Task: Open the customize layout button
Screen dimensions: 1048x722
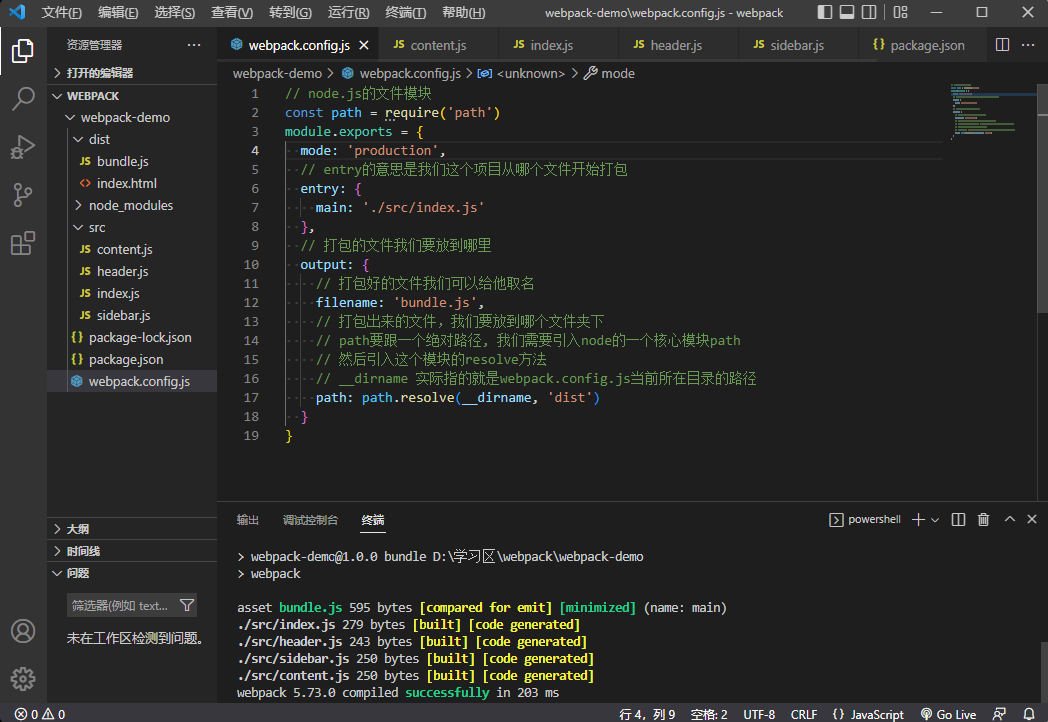Action: 901,12
